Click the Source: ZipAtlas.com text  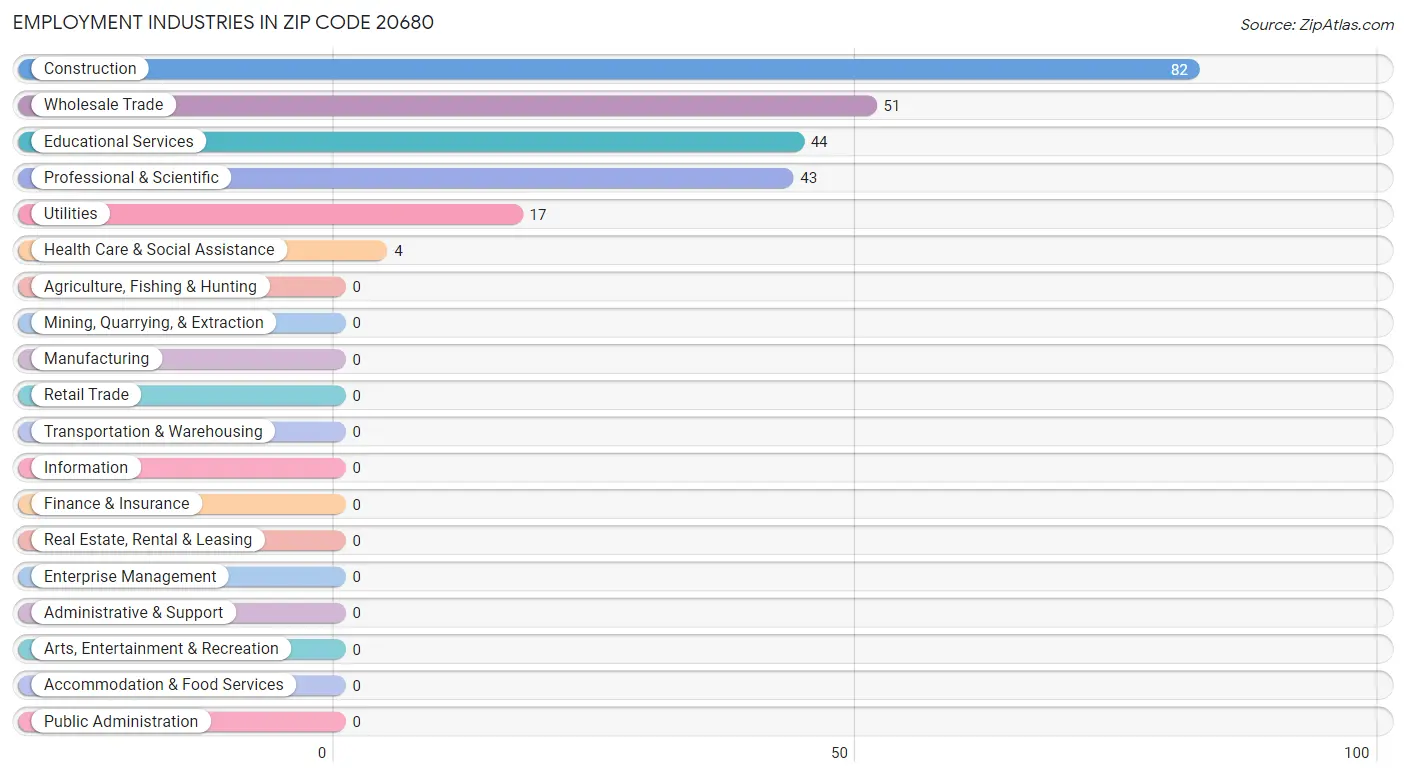click(1316, 25)
